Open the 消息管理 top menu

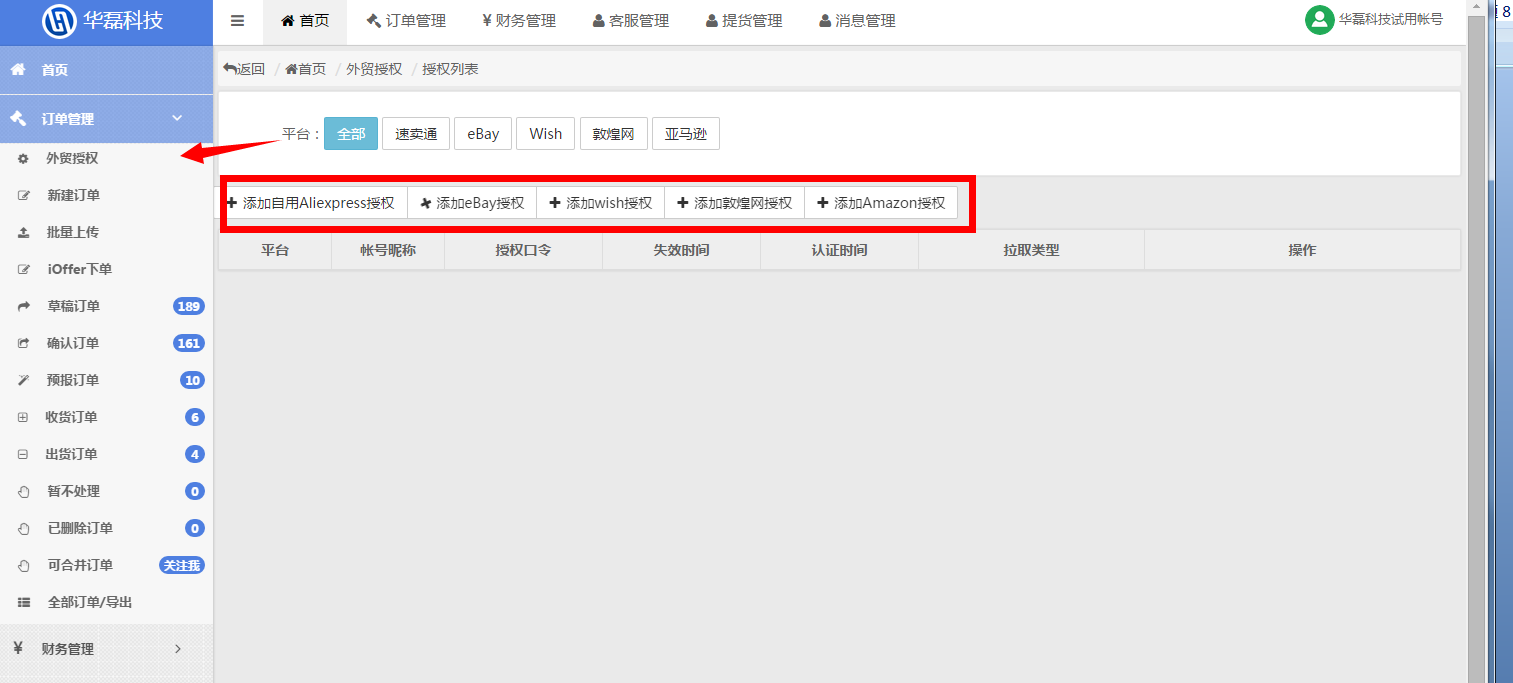[x=856, y=21]
